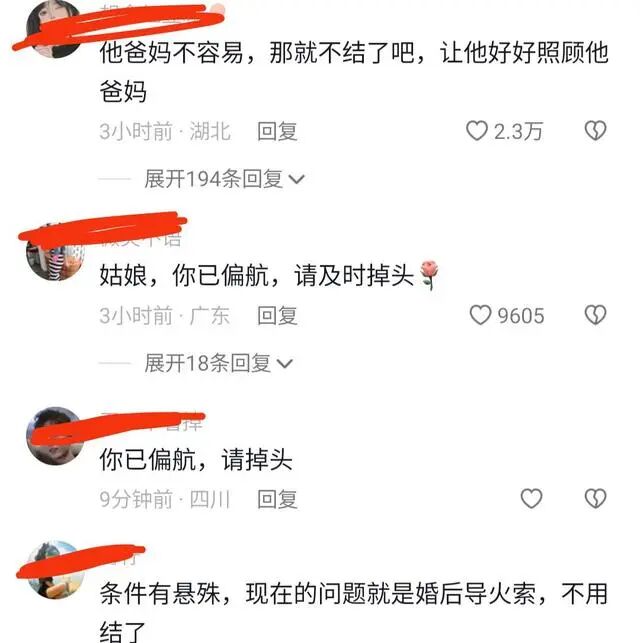Image resolution: width=640 pixels, height=643 pixels.
Task: Tap broken heart on Guangdong comment
Action: coord(595,315)
